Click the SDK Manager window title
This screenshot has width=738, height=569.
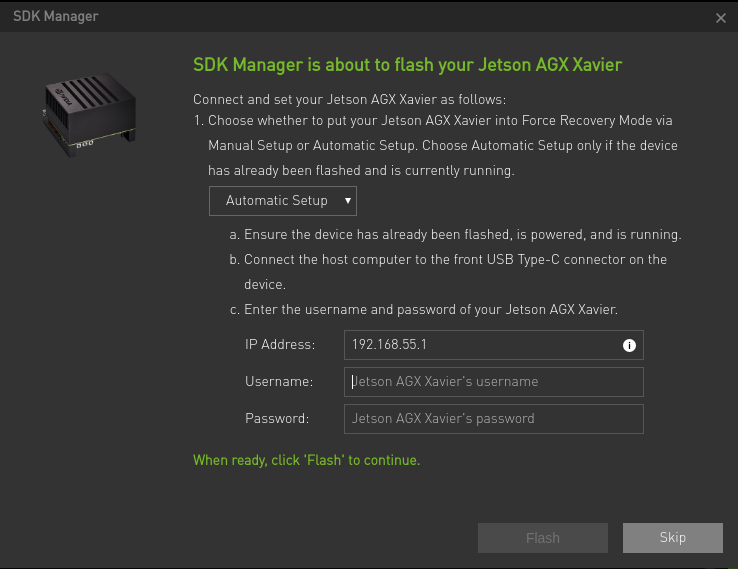coord(56,17)
